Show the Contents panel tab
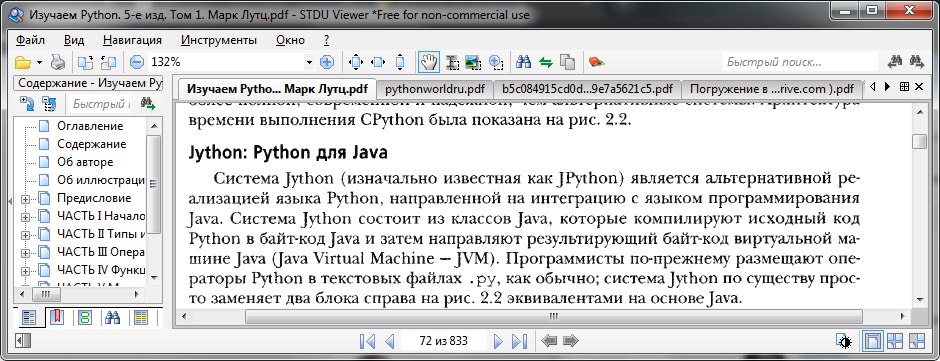 (x=29, y=318)
